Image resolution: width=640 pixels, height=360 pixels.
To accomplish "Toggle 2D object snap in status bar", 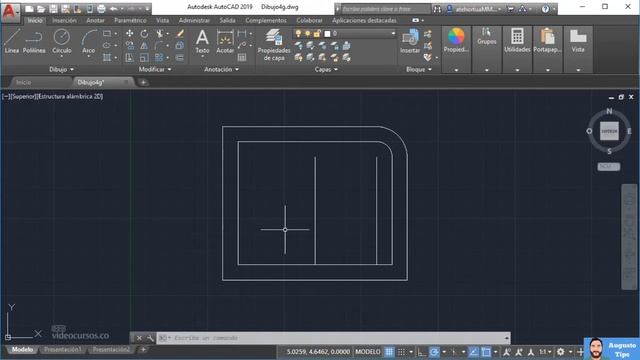I will point(486,351).
